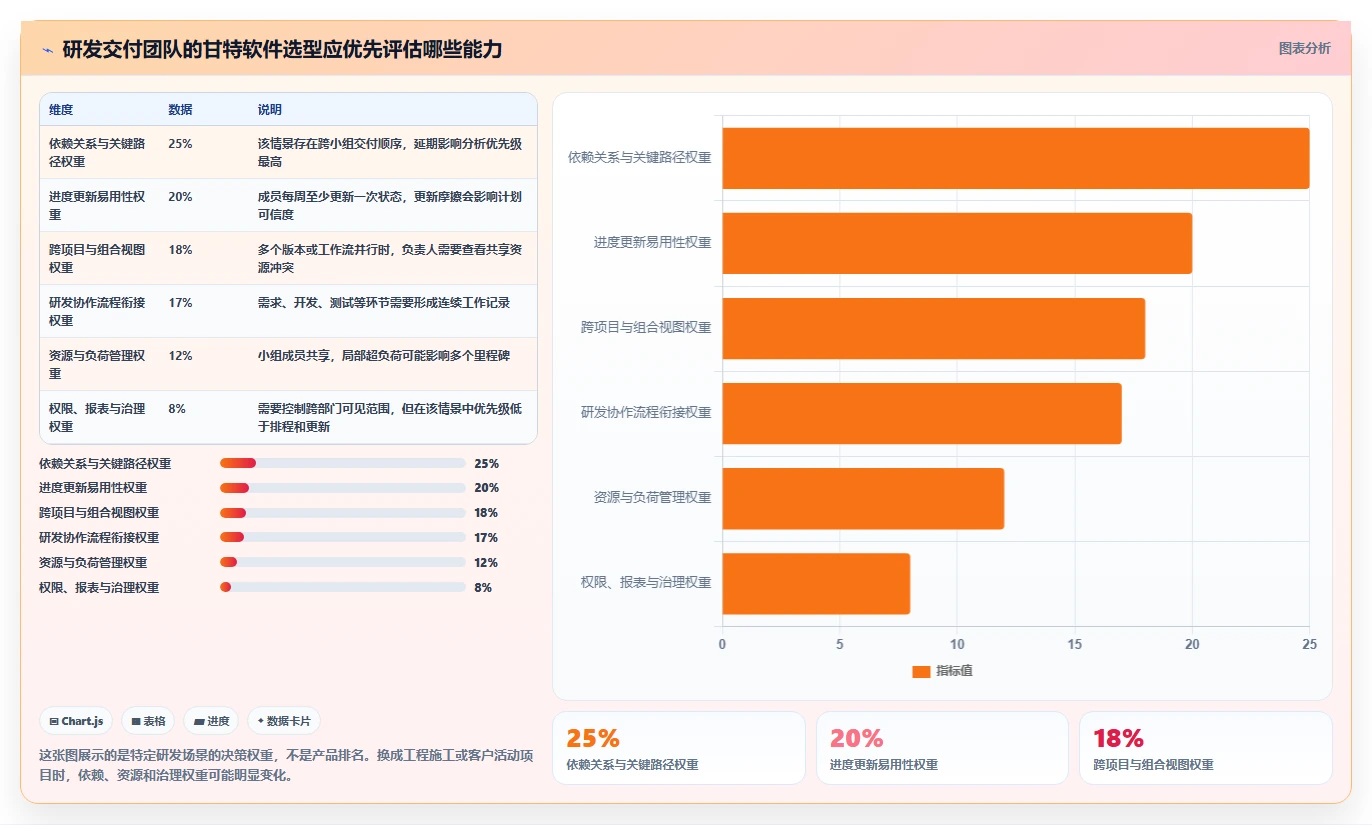Click the lightning icon beside the title
This screenshot has width=1372, height=825.
pyautogui.click(x=47, y=49)
